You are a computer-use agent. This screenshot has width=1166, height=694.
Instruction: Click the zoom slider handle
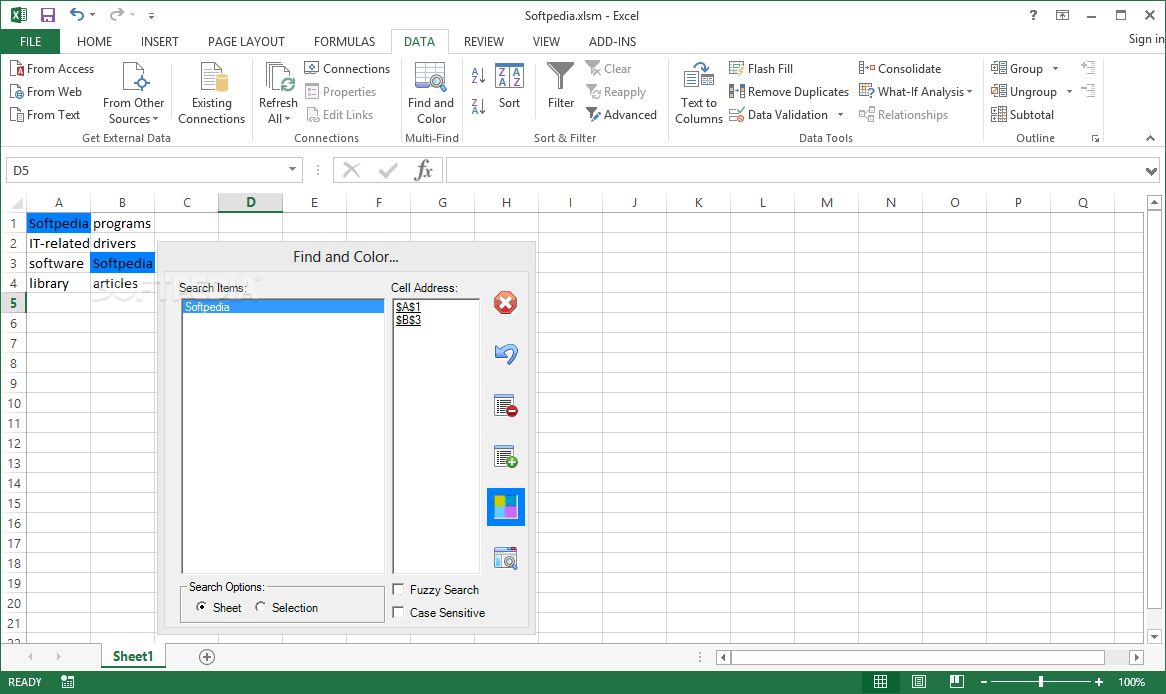pos(1041,681)
